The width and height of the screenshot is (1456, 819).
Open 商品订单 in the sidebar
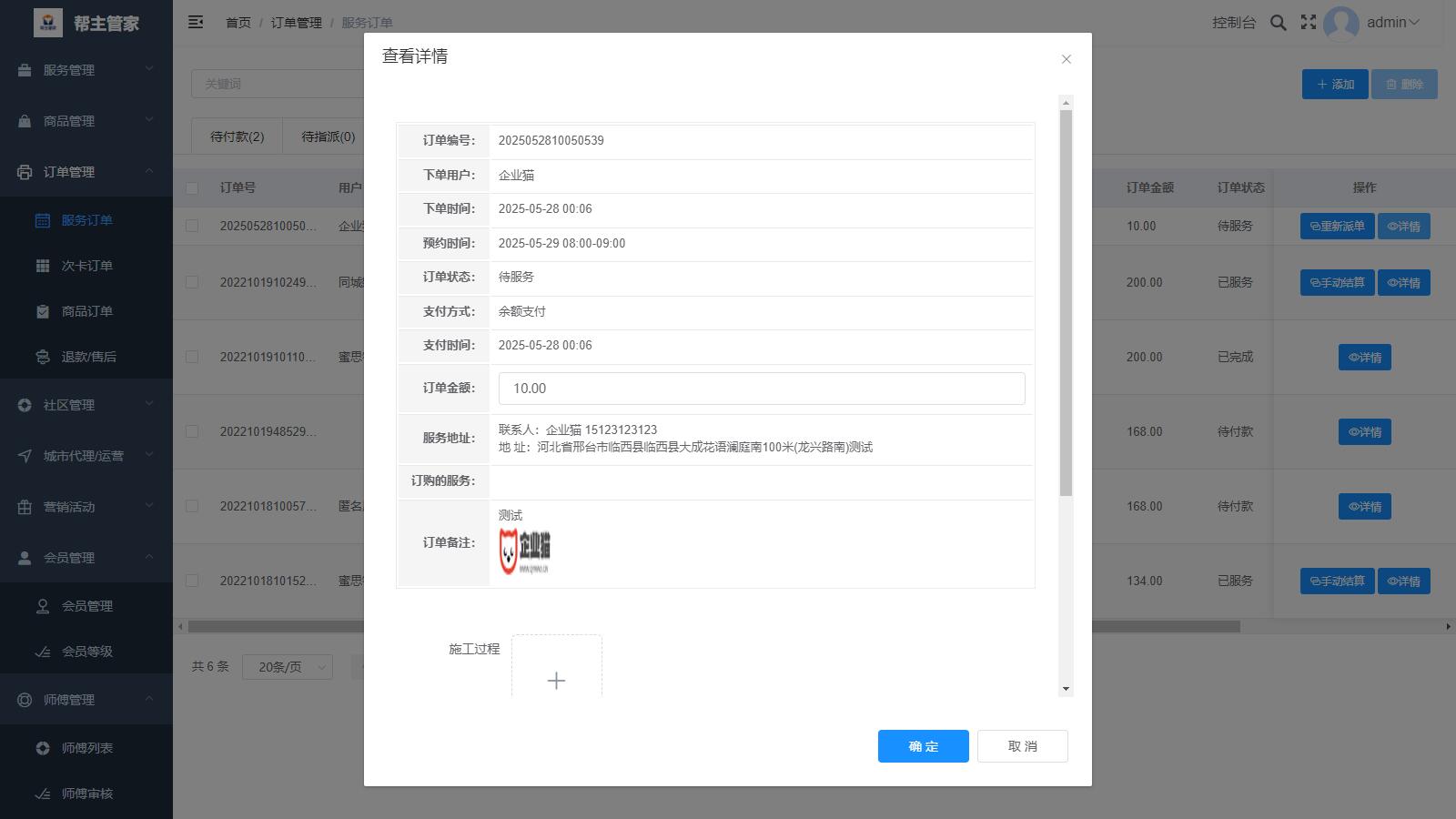point(86,311)
